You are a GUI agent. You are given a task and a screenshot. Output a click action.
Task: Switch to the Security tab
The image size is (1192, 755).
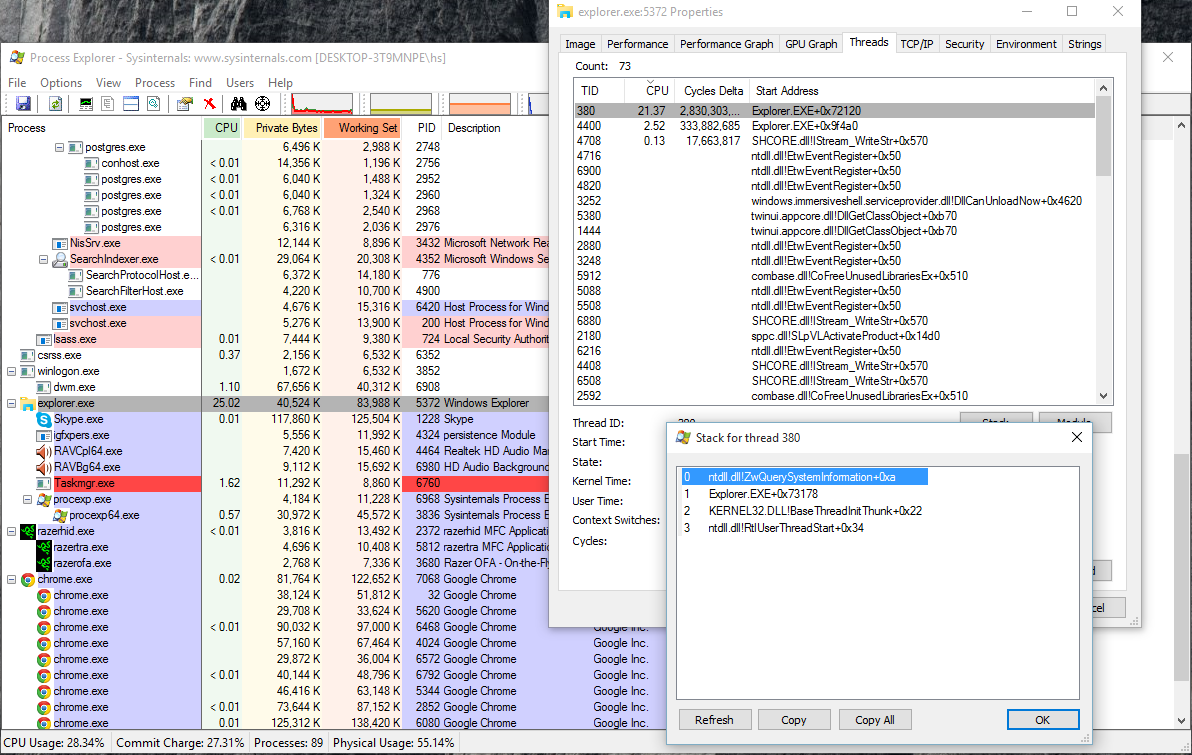pyautogui.click(x=965, y=44)
